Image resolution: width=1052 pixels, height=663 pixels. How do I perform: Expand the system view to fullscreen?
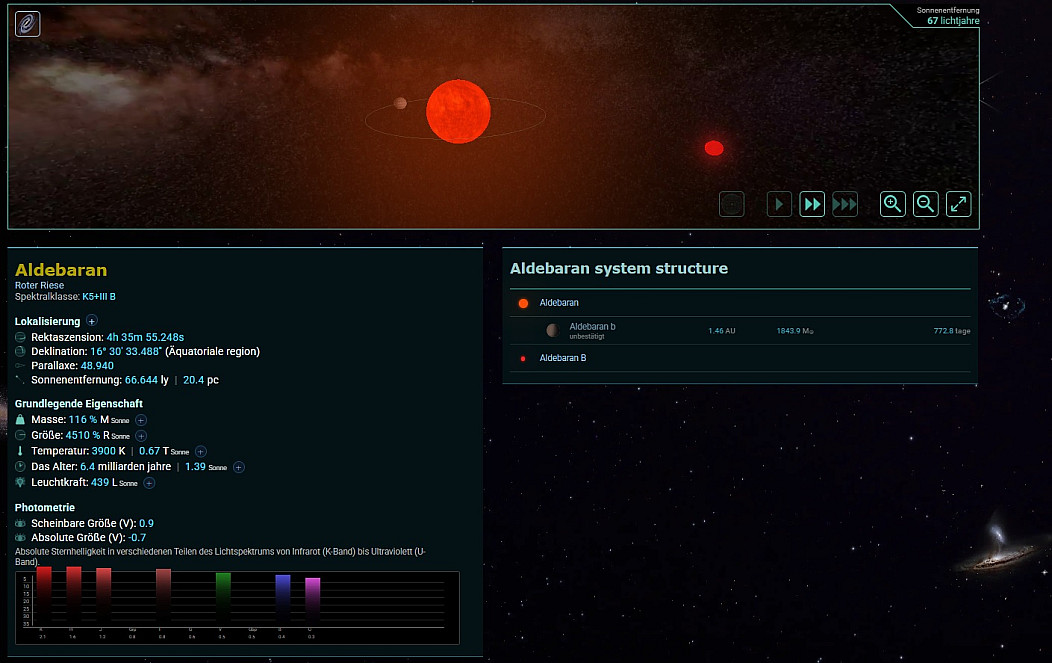point(958,204)
